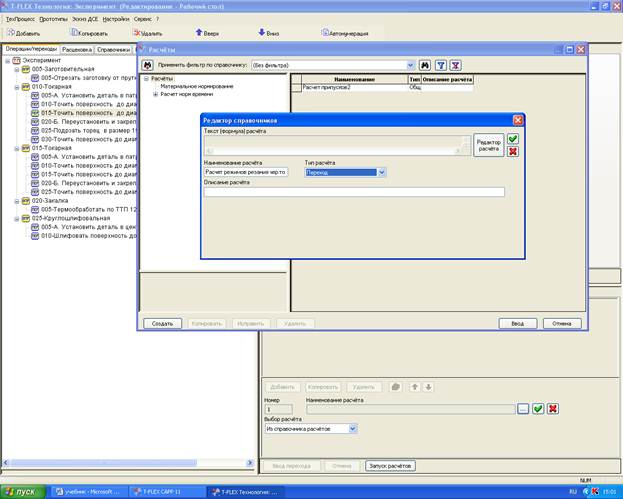Click the RU language indicator in tray

point(573,492)
